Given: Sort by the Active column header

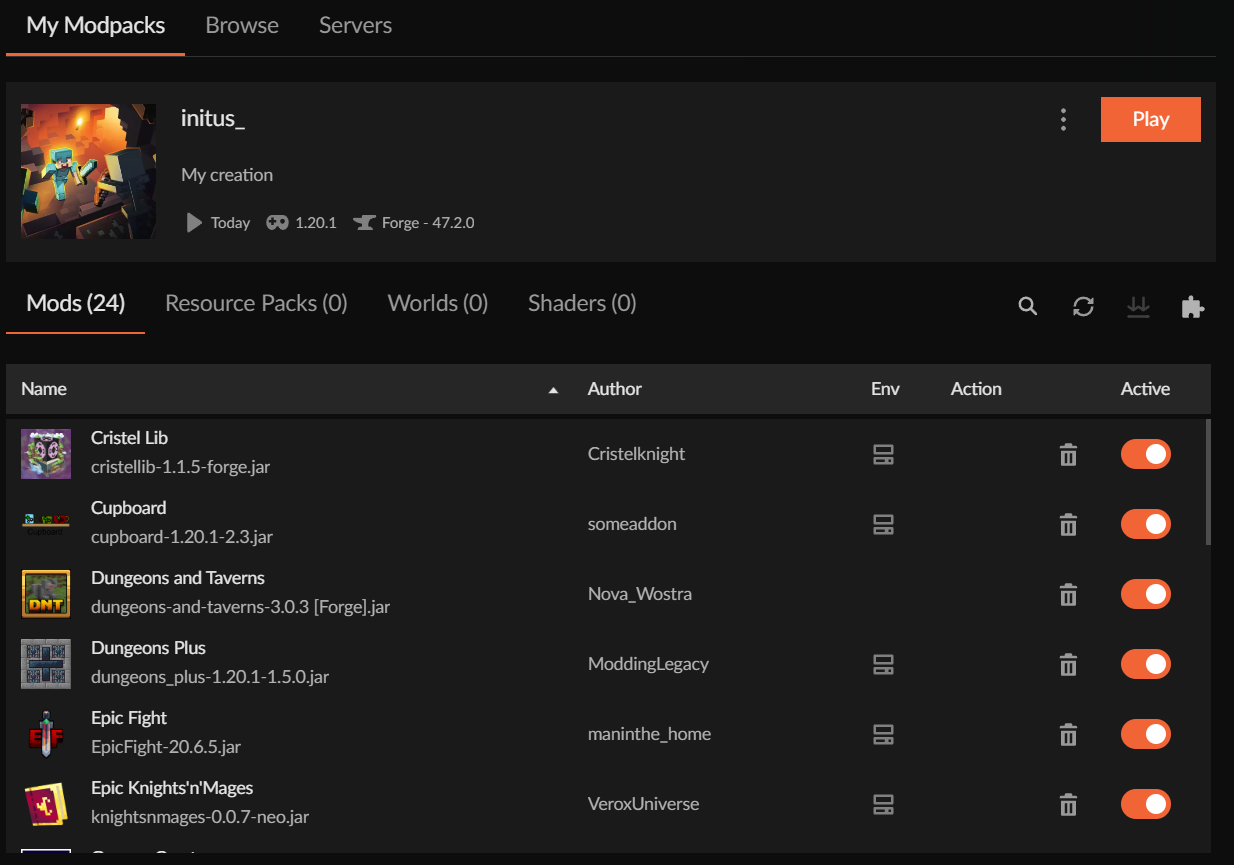Looking at the screenshot, I should click(1145, 389).
